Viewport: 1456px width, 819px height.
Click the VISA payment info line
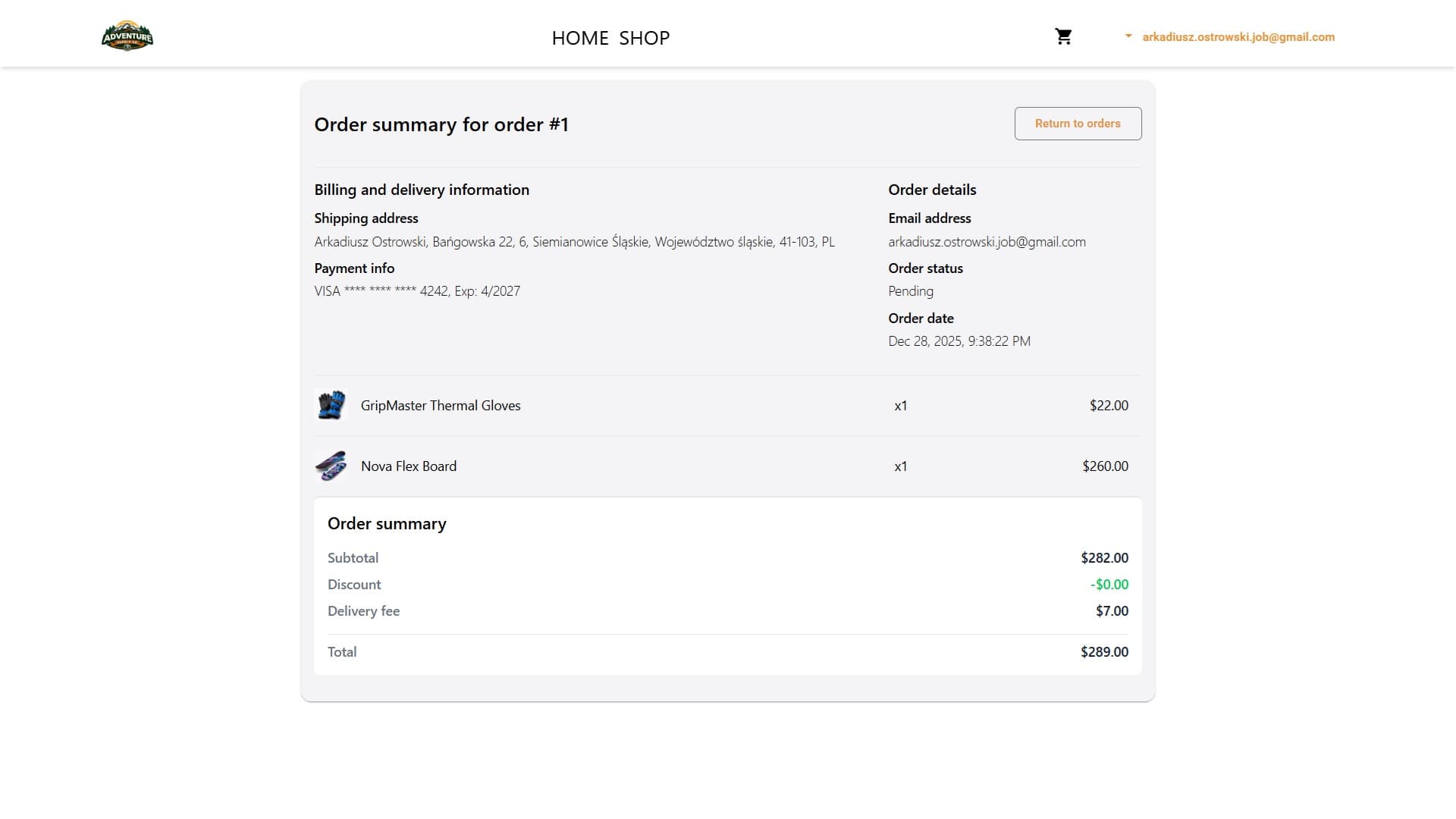[417, 290]
